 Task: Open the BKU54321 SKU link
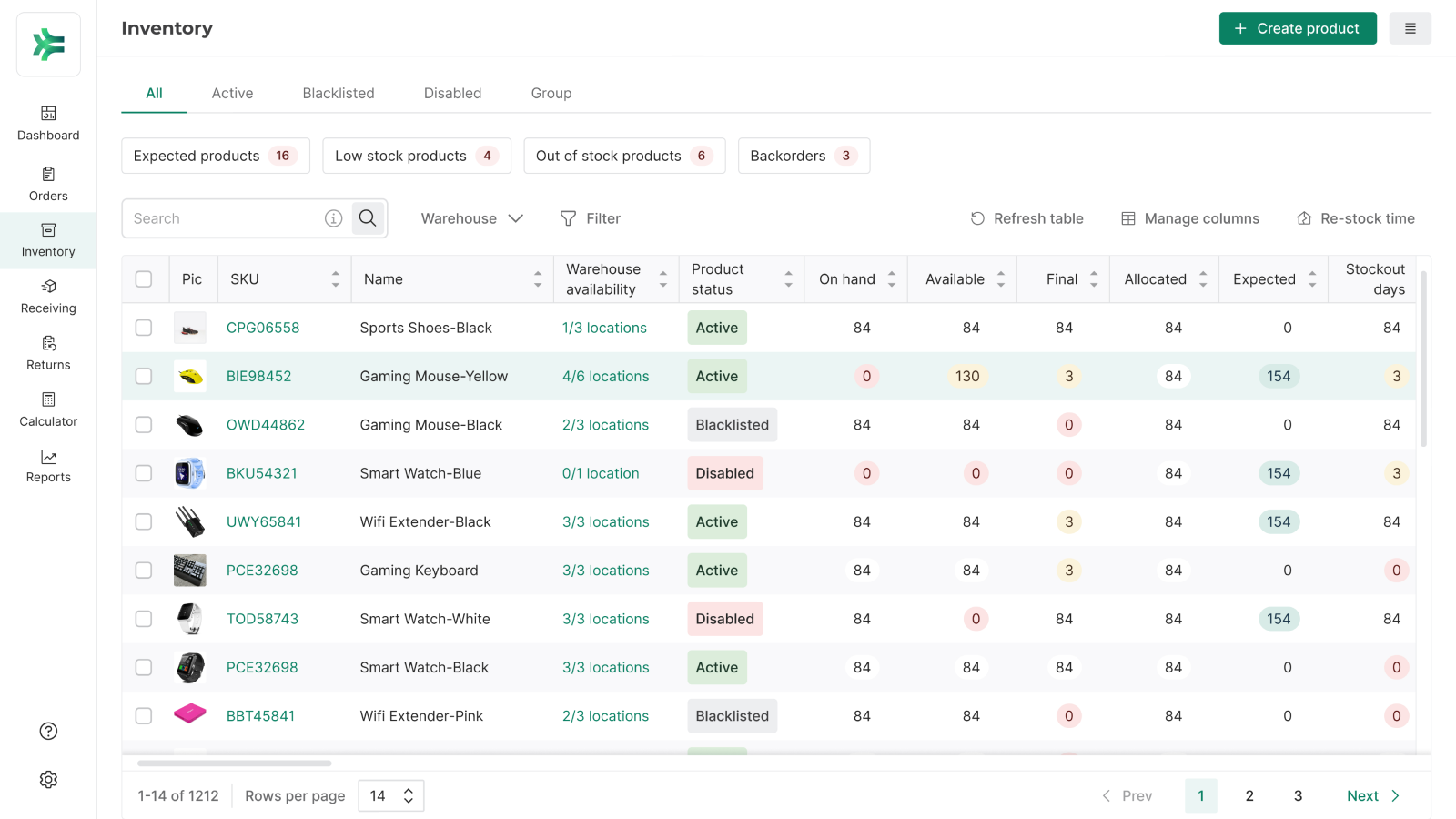pos(262,473)
